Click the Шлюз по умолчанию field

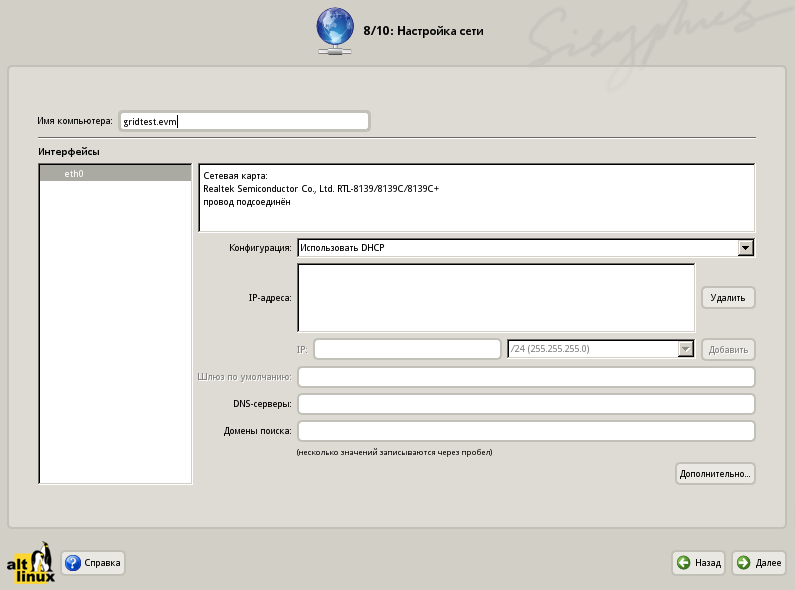pos(526,377)
